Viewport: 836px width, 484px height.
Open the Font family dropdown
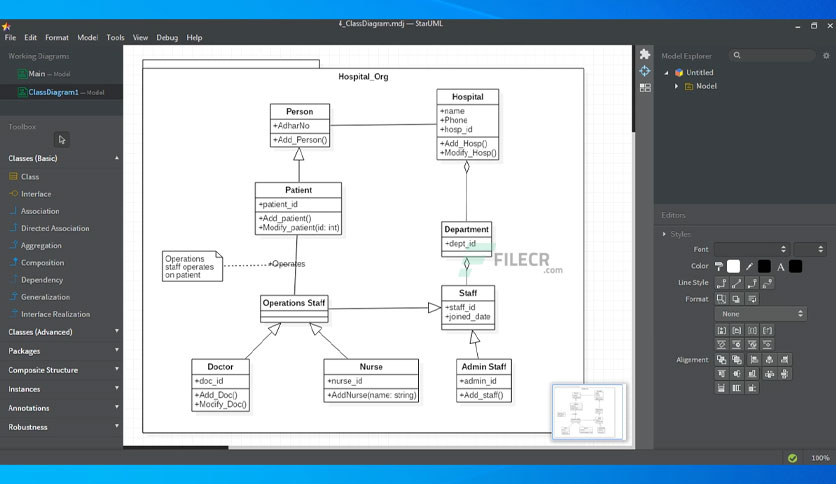click(752, 249)
